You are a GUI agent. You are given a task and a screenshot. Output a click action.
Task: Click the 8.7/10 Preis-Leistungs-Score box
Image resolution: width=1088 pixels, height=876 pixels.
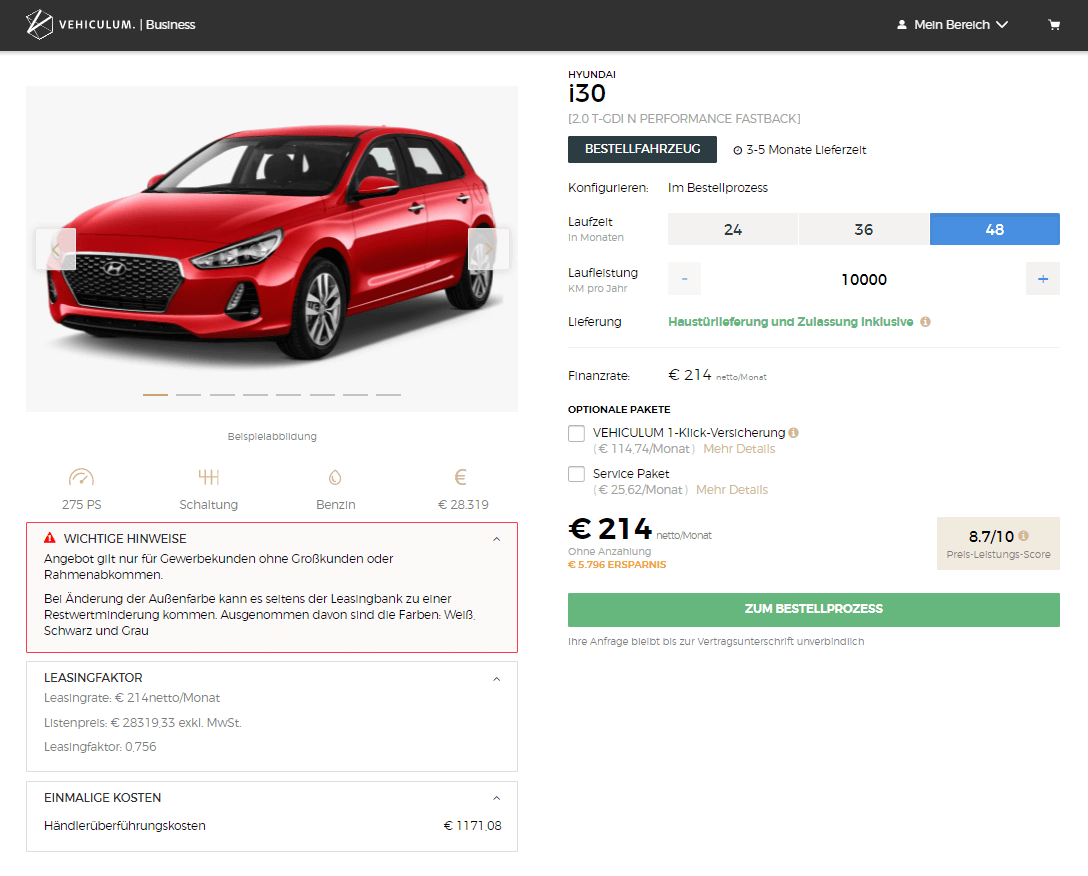(998, 544)
